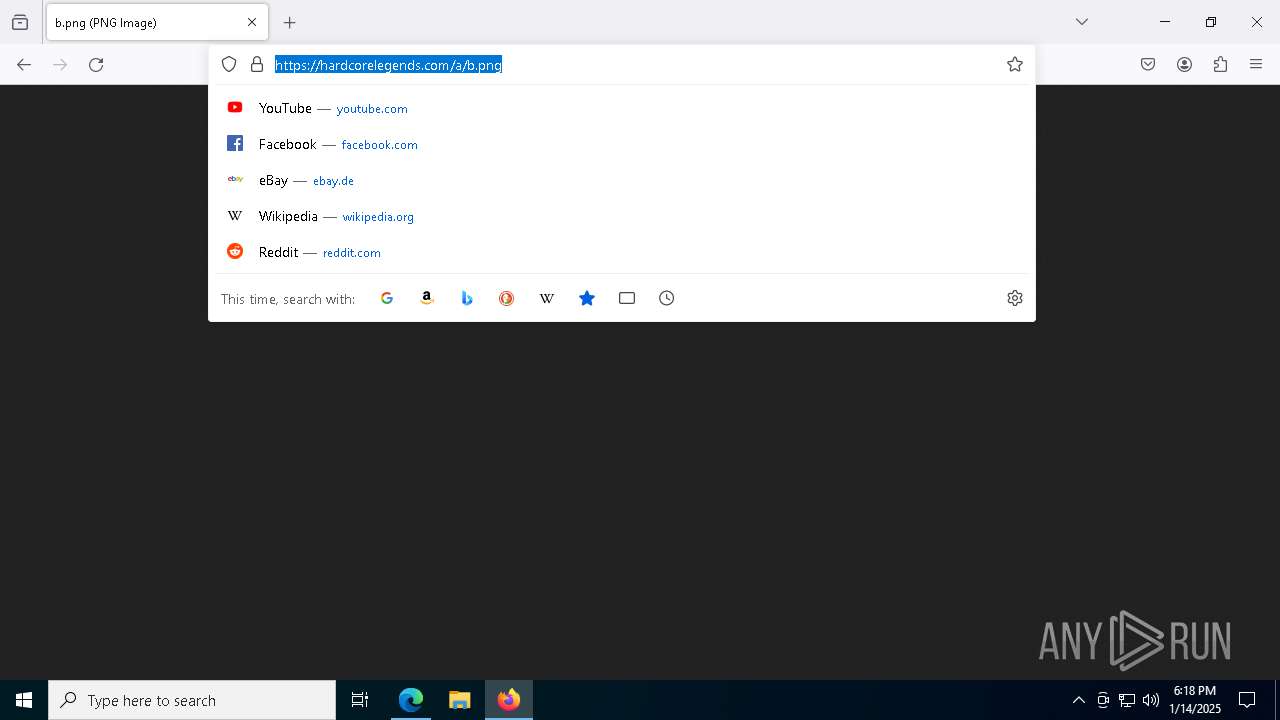Search this time with Amazon
Image resolution: width=1280 pixels, height=720 pixels.
[427, 298]
